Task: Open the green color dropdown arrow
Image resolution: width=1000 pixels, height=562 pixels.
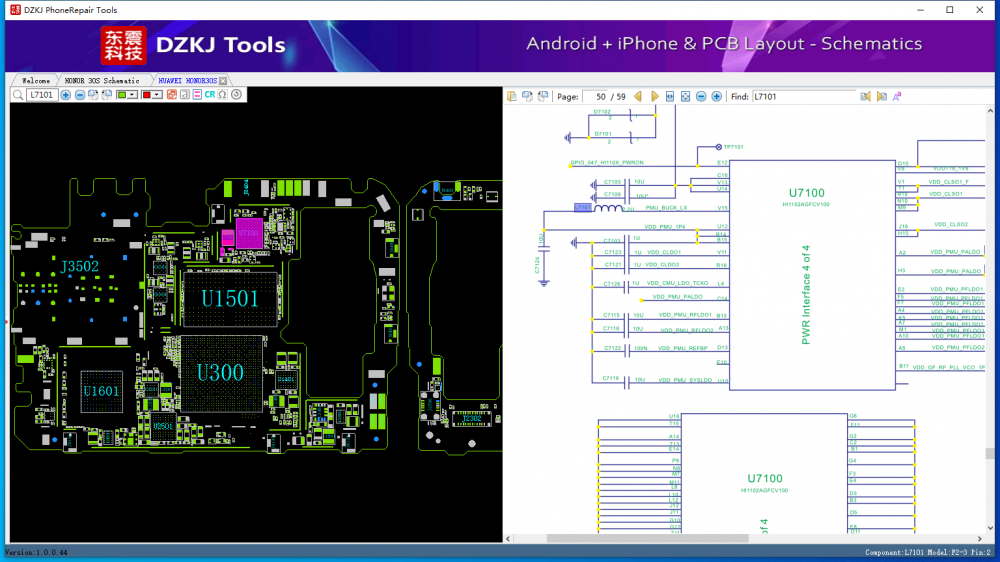Action: click(x=133, y=95)
